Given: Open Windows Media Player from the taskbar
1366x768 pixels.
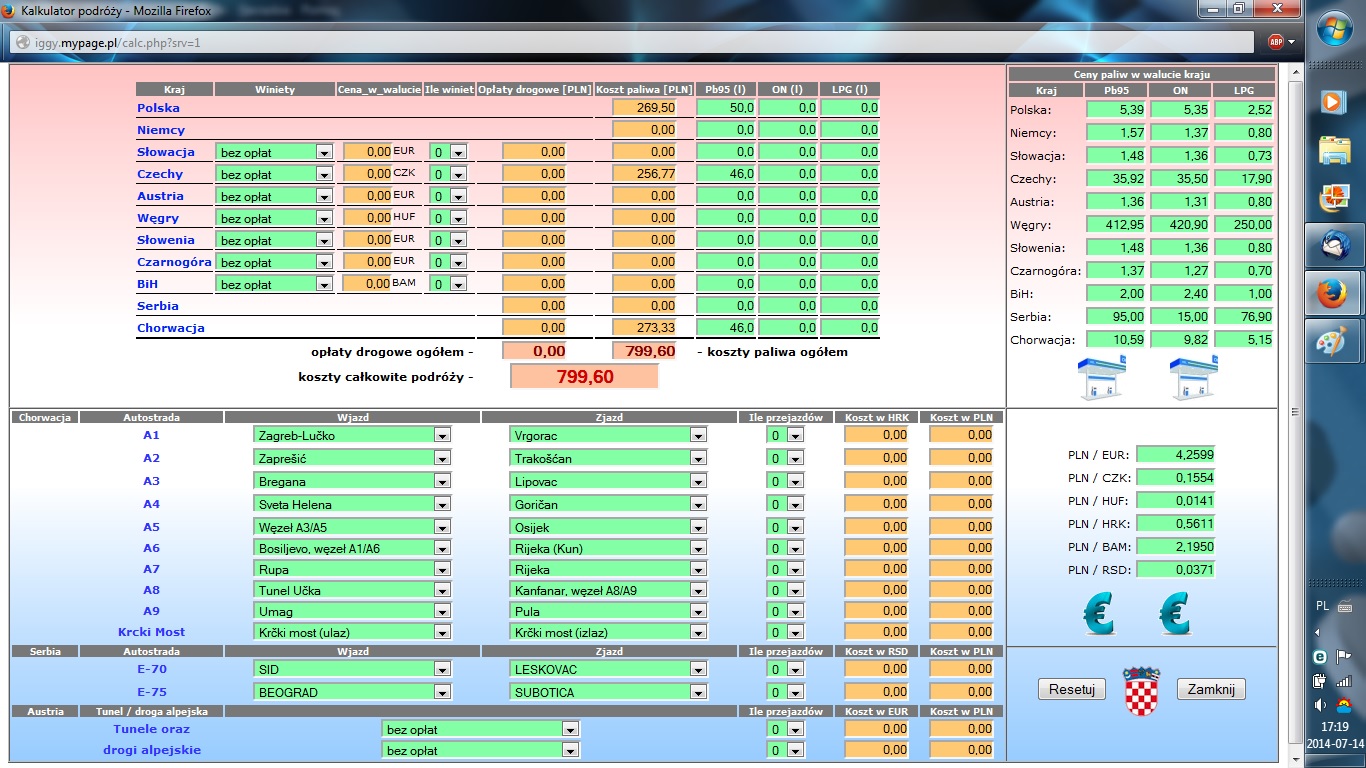Looking at the screenshot, I should [x=1334, y=101].
